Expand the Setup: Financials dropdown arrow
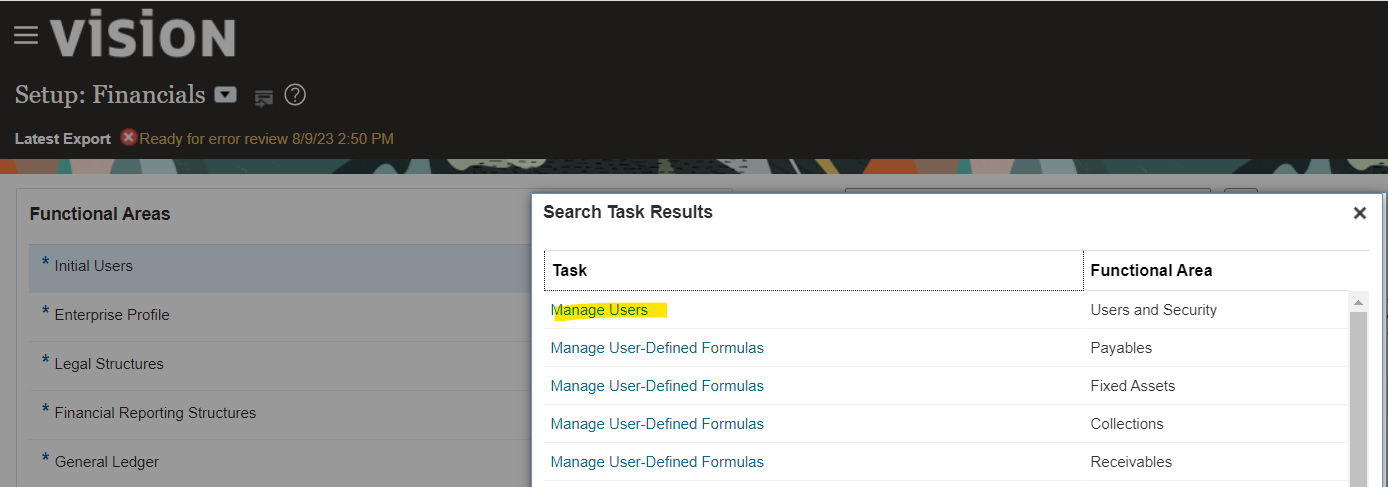Image resolution: width=1388 pixels, height=487 pixels. tap(227, 95)
